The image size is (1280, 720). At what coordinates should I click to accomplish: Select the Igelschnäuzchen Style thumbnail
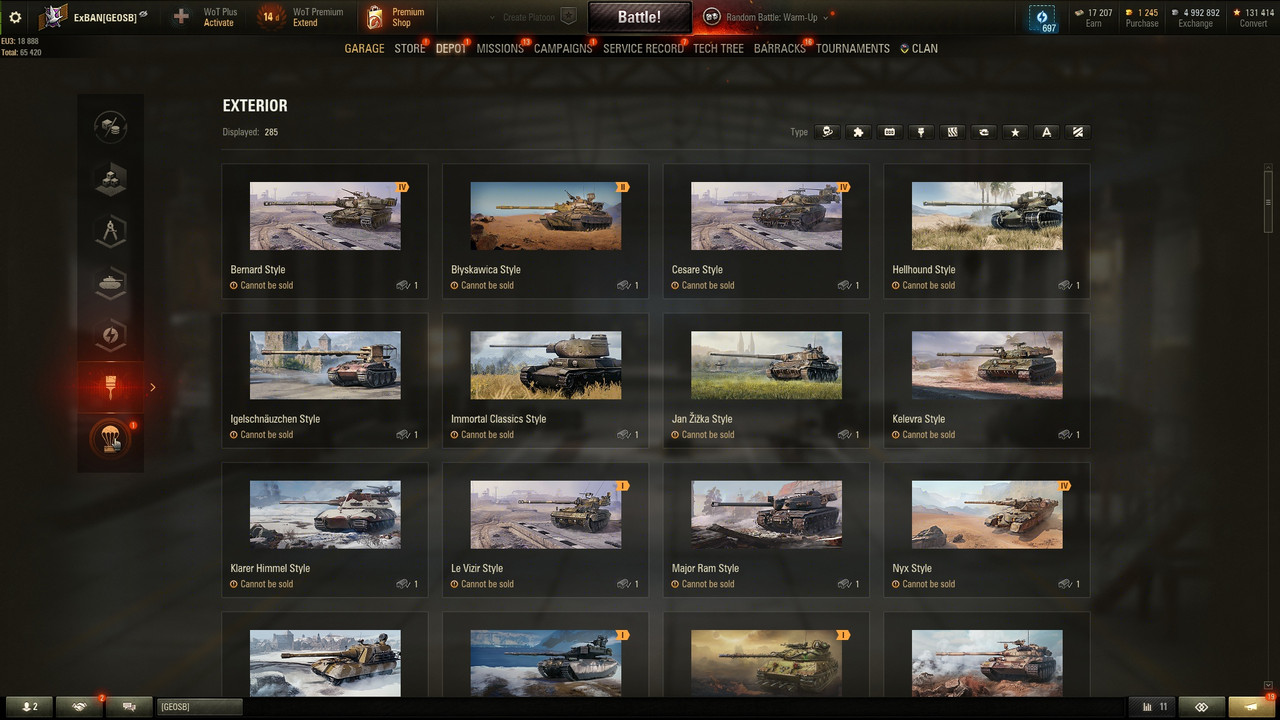tap(325, 365)
